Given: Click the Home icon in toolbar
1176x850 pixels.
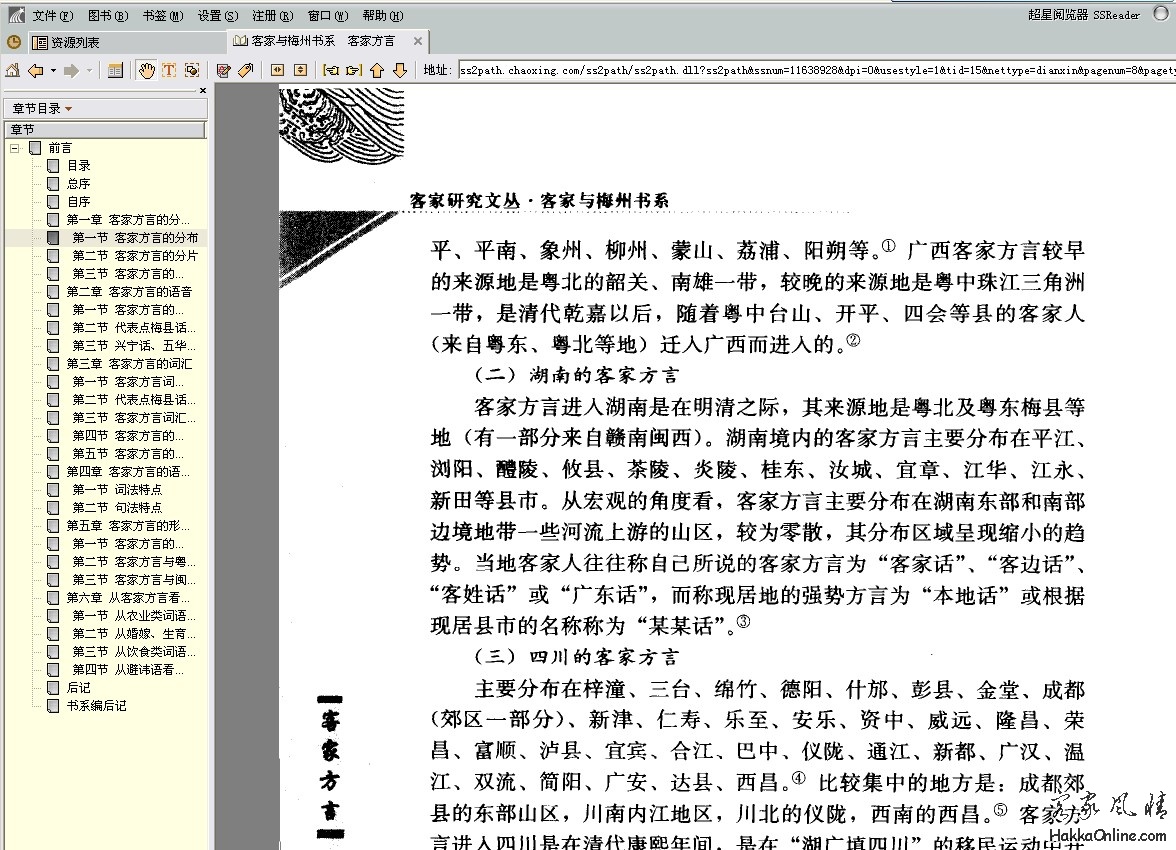Looking at the screenshot, I should click(12, 70).
